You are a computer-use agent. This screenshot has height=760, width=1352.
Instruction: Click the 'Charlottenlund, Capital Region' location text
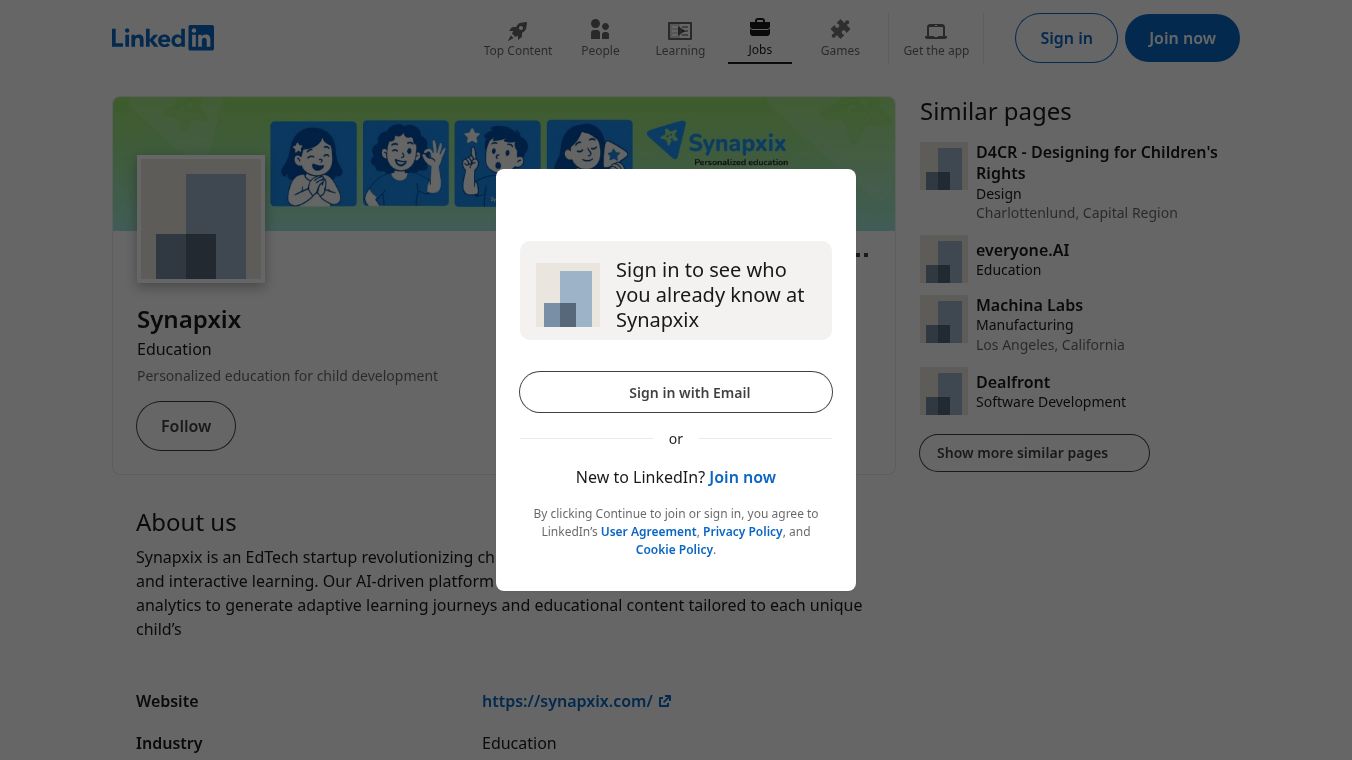coord(1076,213)
